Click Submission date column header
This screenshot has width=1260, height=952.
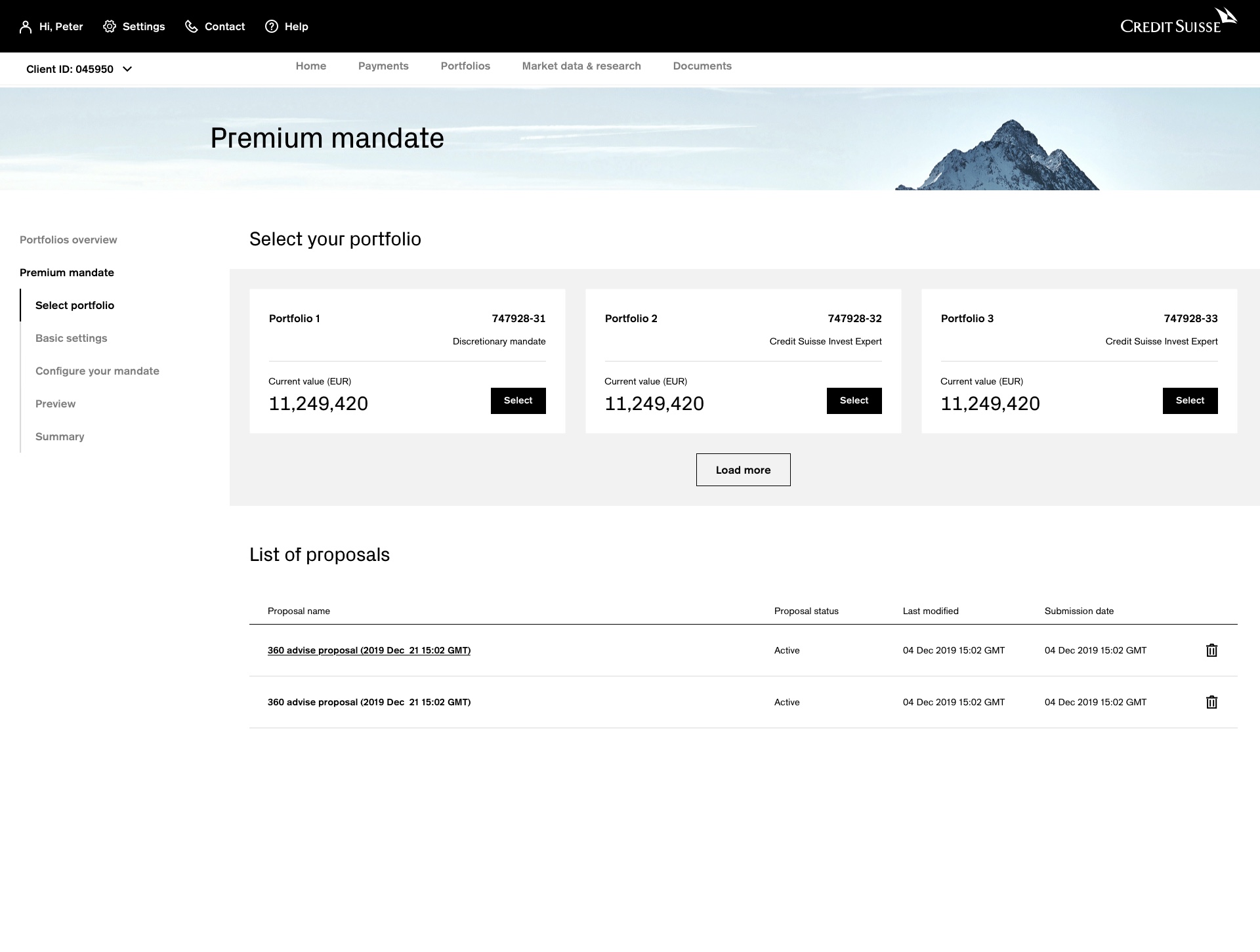pyautogui.click(x=1079, y=611)
